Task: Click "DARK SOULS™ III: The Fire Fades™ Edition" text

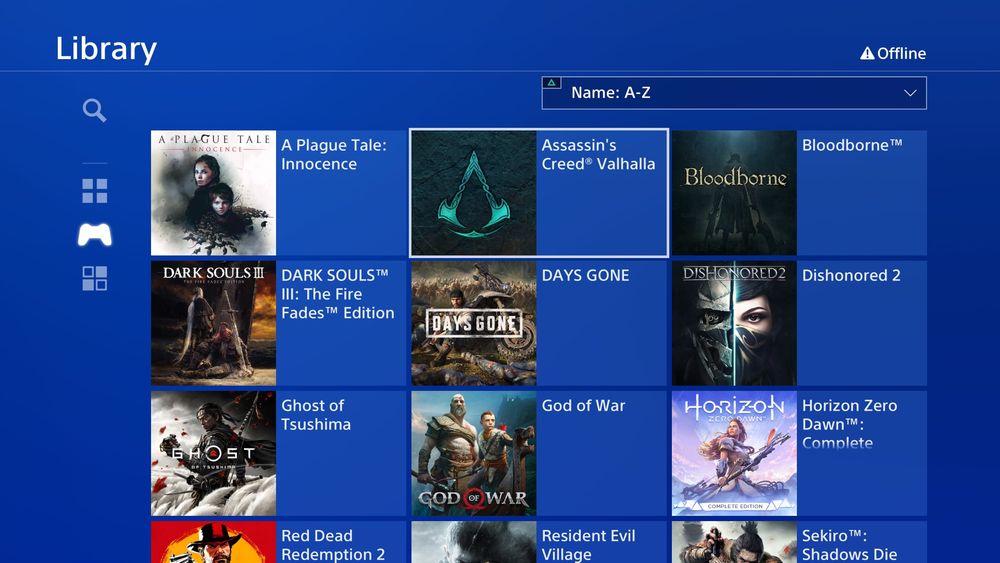Action: [x=338, y=294]
